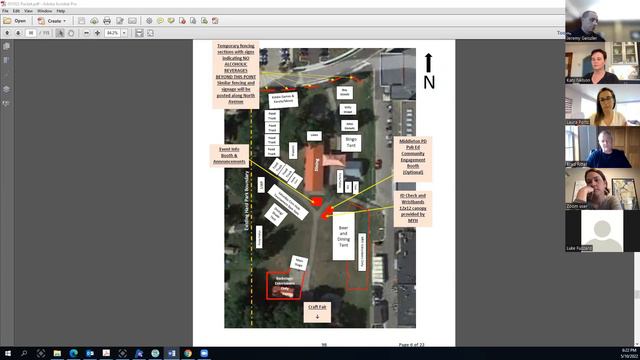Open Outlook from the taskbar
Viewport: 640px width, 360px height.
click(x=90, y=353)
